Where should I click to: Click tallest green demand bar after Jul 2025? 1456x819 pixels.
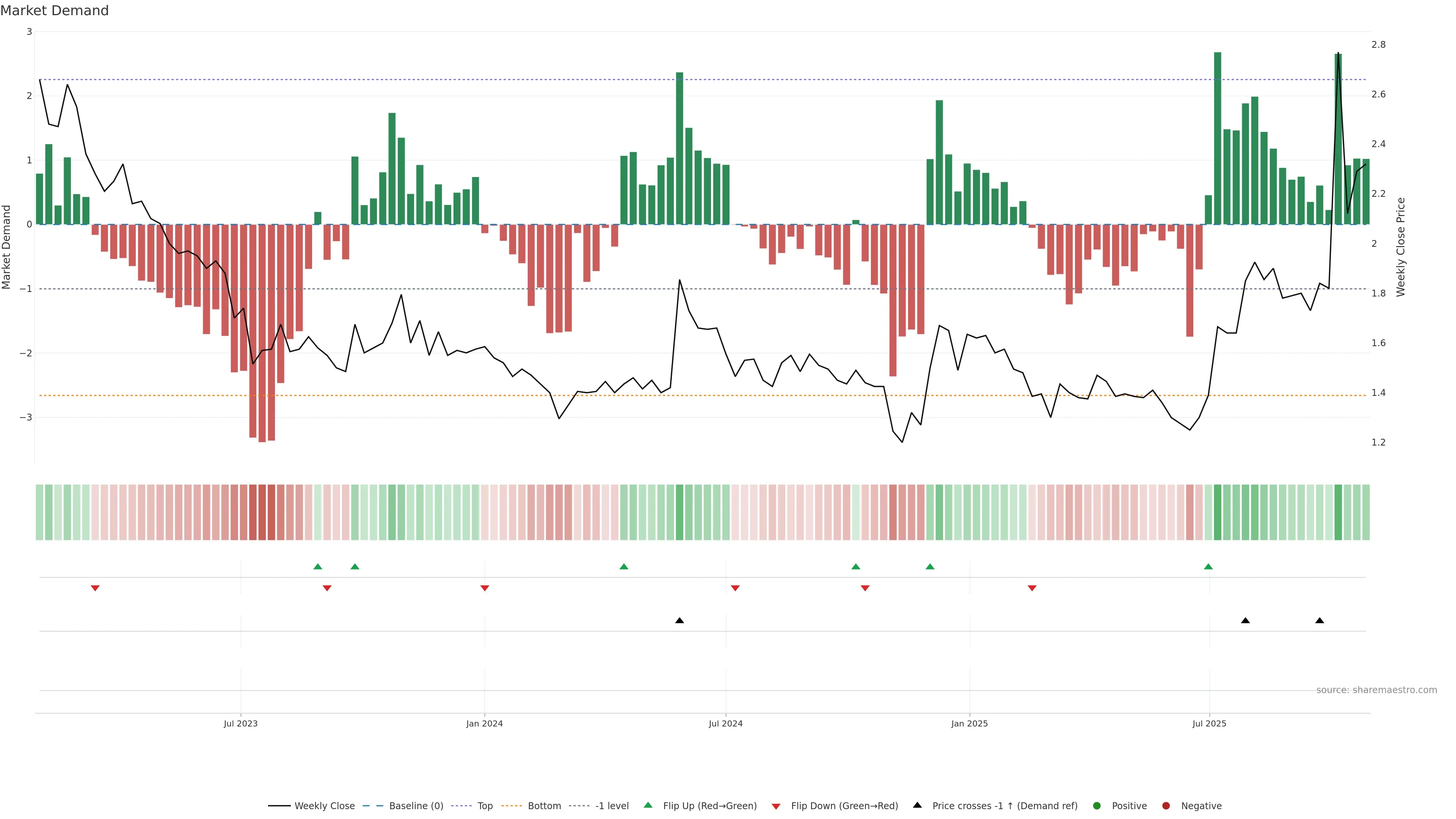pyautogui.click(x=1217, y=138)
